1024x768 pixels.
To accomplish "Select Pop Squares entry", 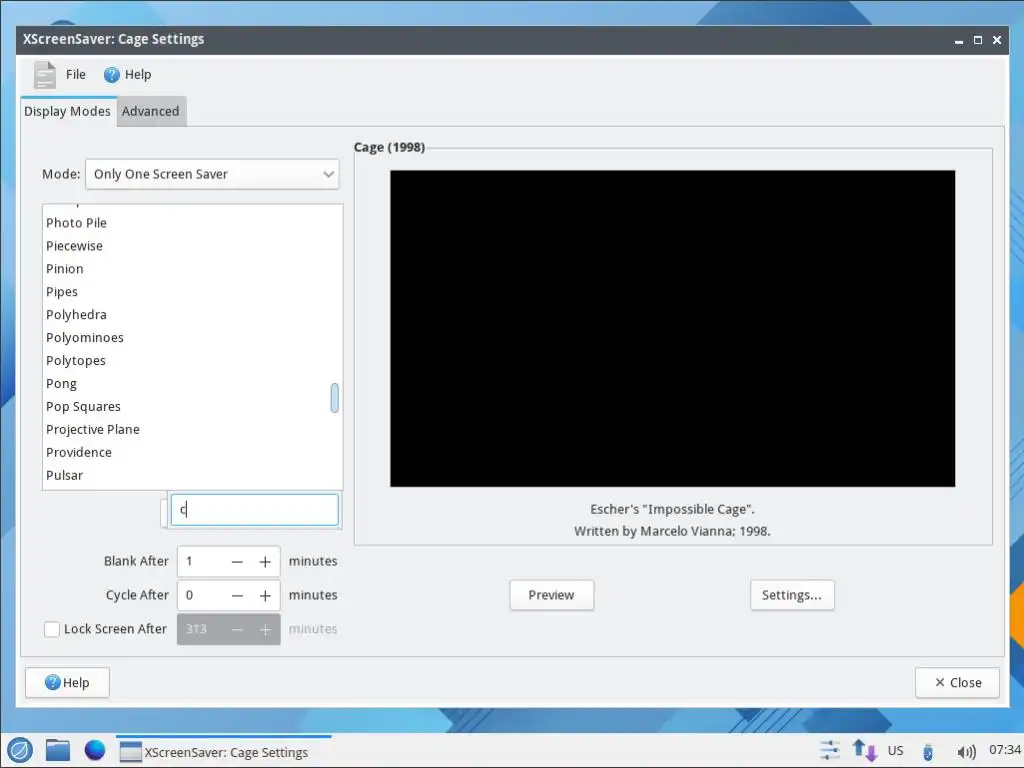I will (192, 406).
